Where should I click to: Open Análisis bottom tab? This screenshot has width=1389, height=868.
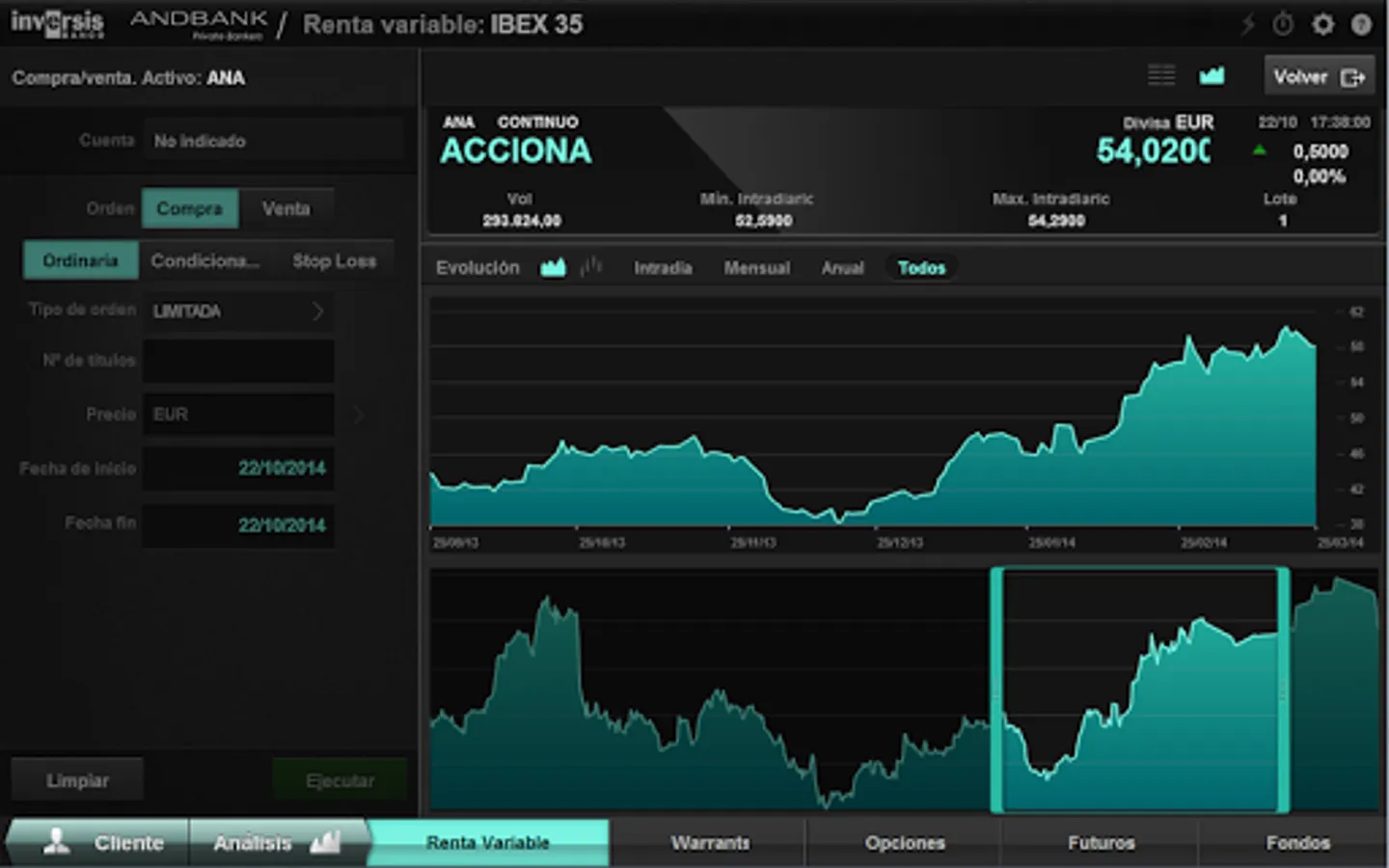[x=278, y=842]
